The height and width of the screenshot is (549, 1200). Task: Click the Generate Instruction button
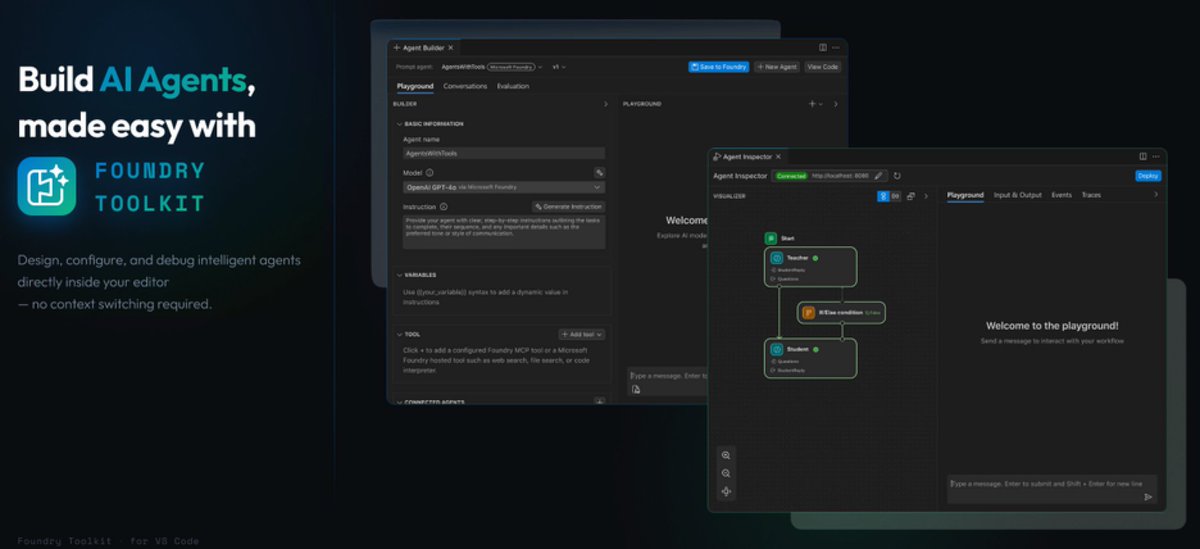pyautogui.click(x=567, y=206)
